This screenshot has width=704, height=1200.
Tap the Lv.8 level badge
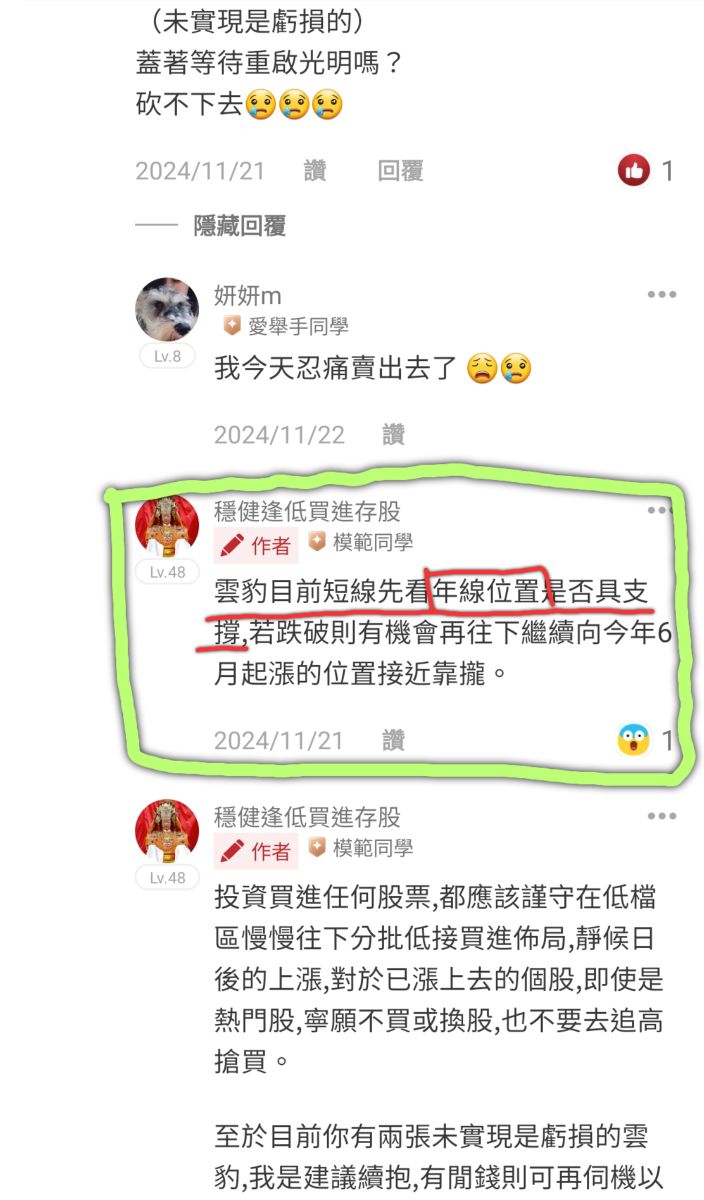click(167, 355)
